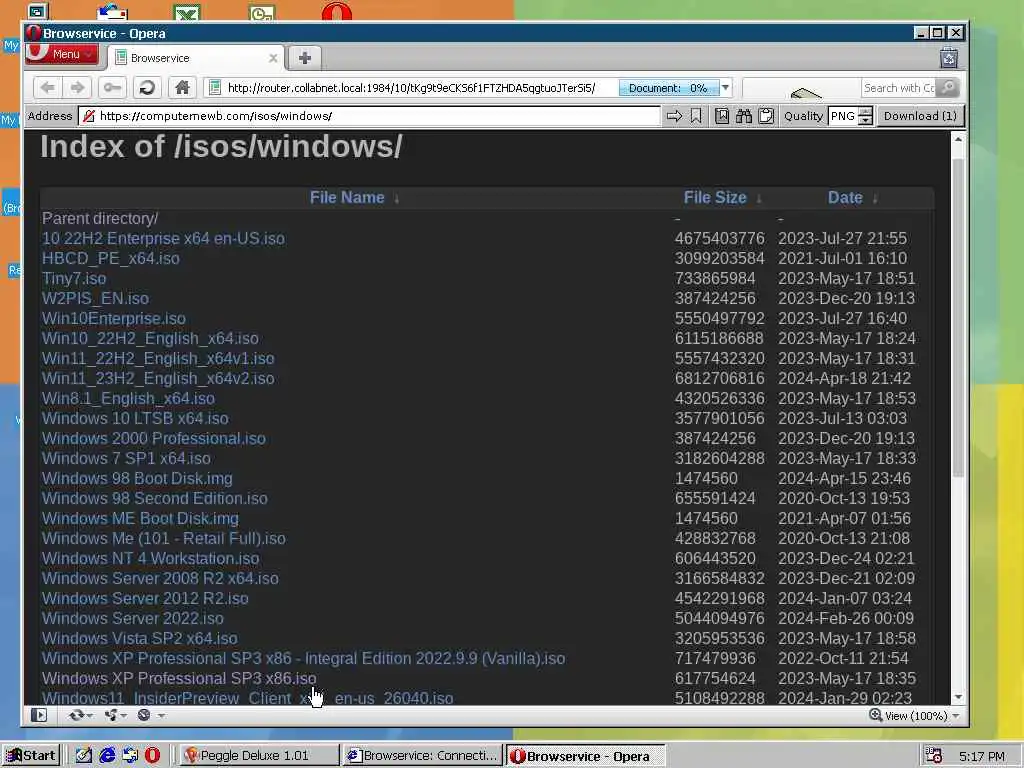Open the Parent directory/ link
1024x768 pixels.
[100, 218]
